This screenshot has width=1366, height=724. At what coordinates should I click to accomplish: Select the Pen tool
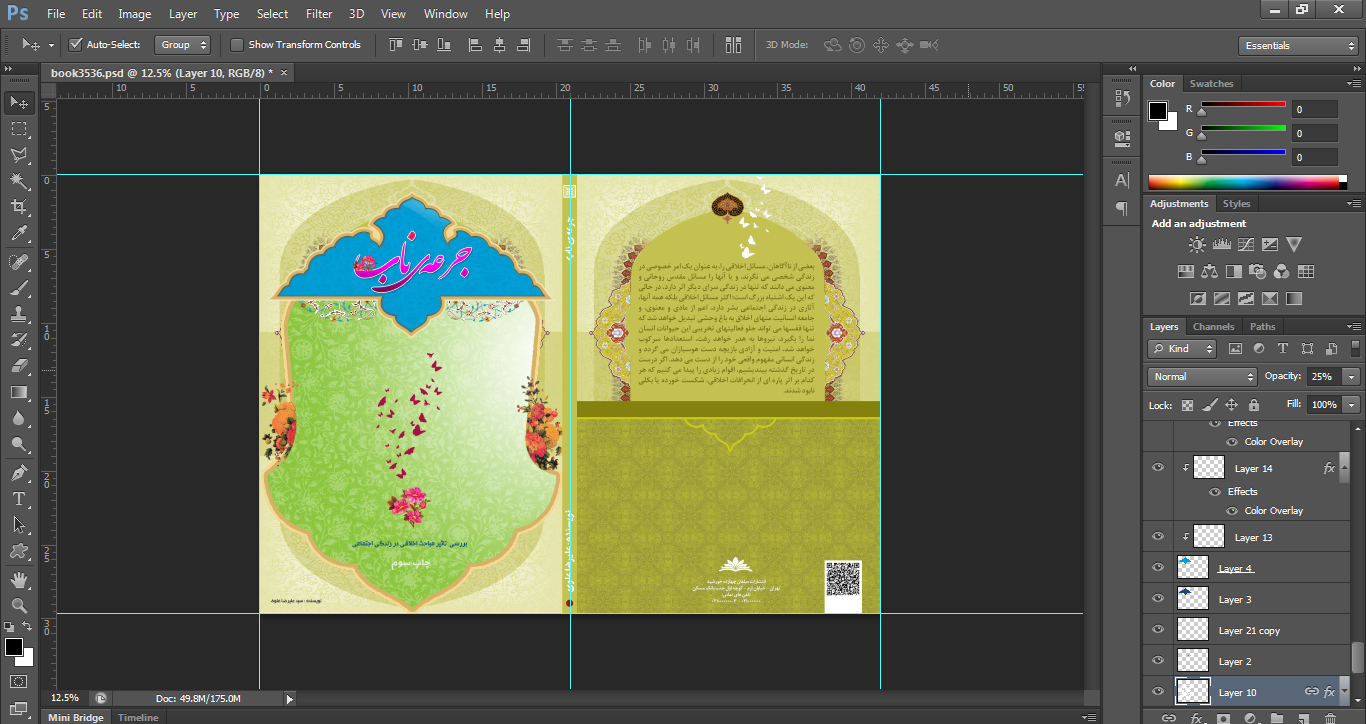click(x=18, y=472)
